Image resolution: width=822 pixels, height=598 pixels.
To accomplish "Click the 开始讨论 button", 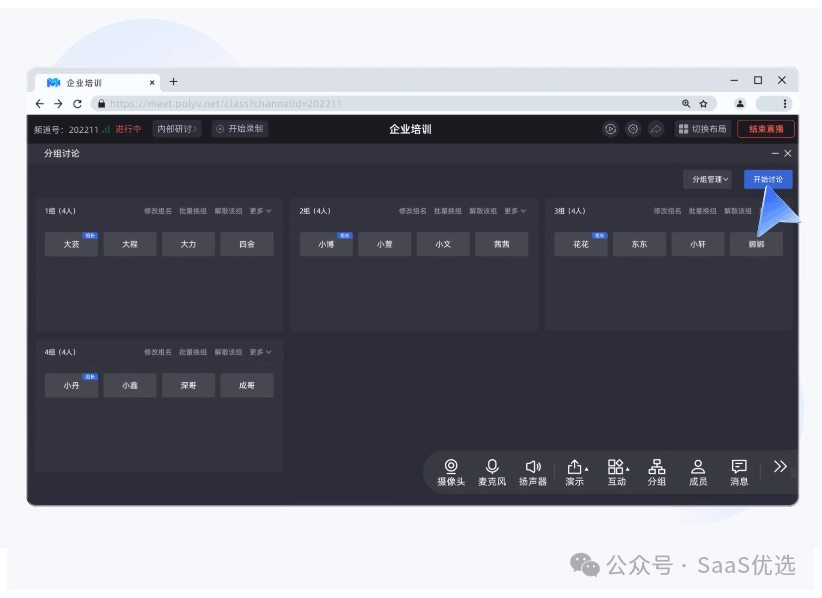I will pos(767,178).
